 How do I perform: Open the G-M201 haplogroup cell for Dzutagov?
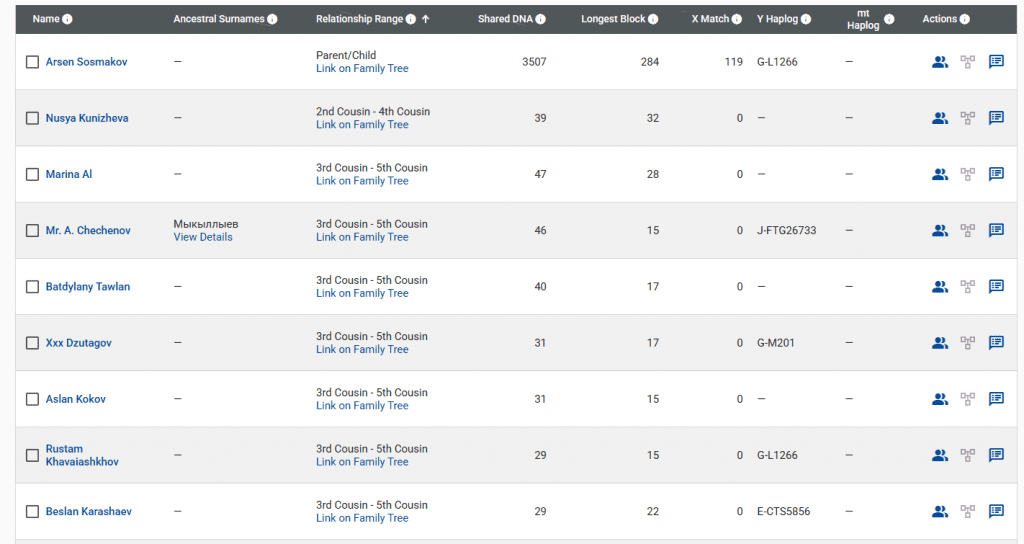point(777,343)
